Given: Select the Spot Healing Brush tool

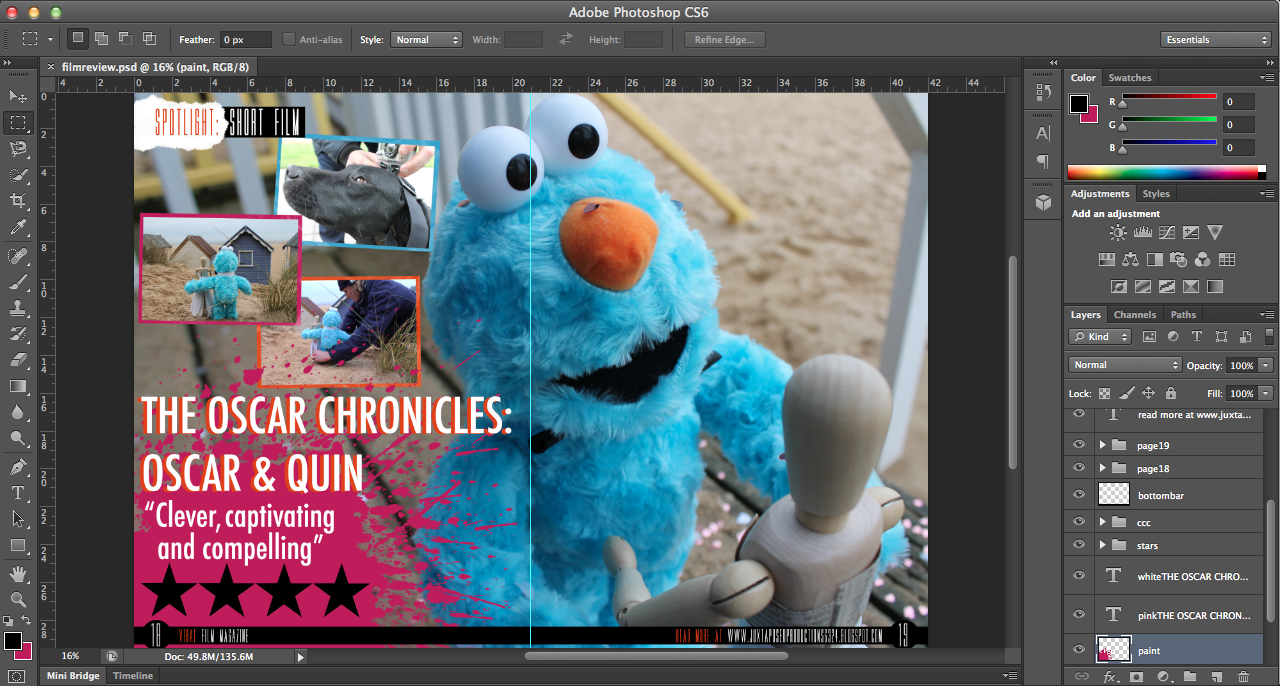Looking at the screenshot, I should click(18, 256).
